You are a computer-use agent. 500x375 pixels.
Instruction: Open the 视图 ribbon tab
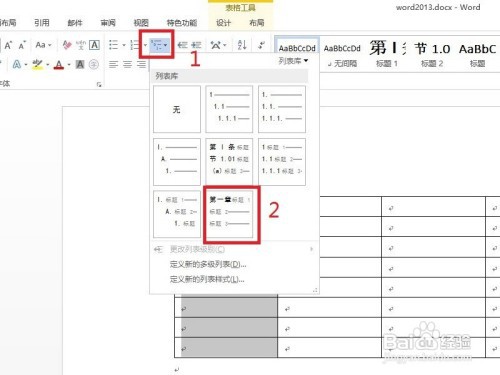(141, 23)
